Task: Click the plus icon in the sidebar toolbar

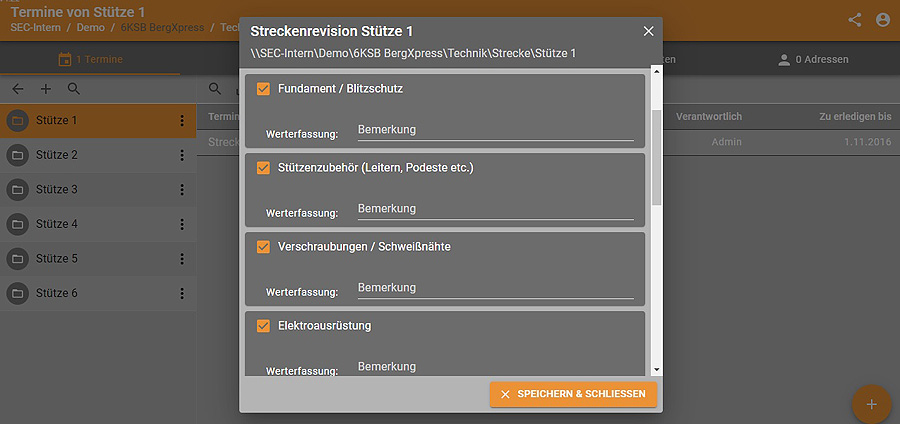Action: [46, 89]
